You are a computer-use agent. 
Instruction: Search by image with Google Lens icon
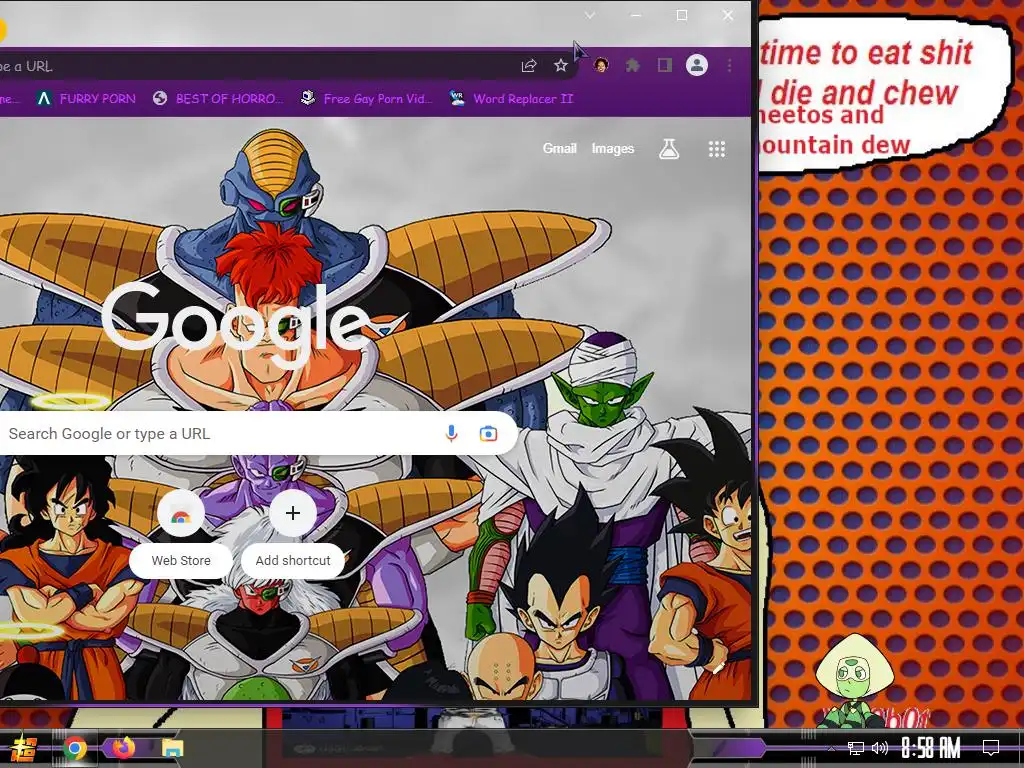[x=488, y=434]
